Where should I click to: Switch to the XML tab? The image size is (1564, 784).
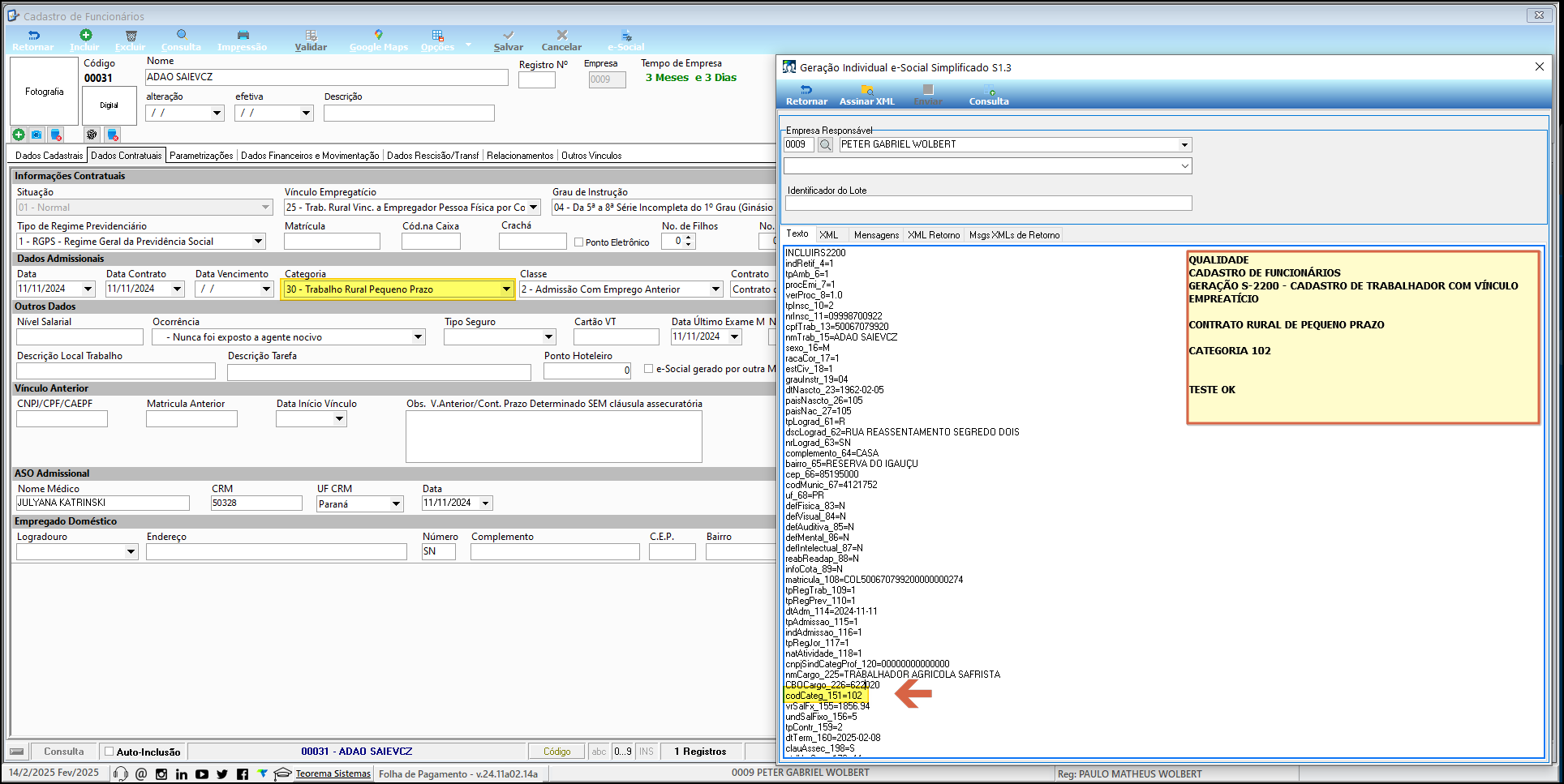829,235
